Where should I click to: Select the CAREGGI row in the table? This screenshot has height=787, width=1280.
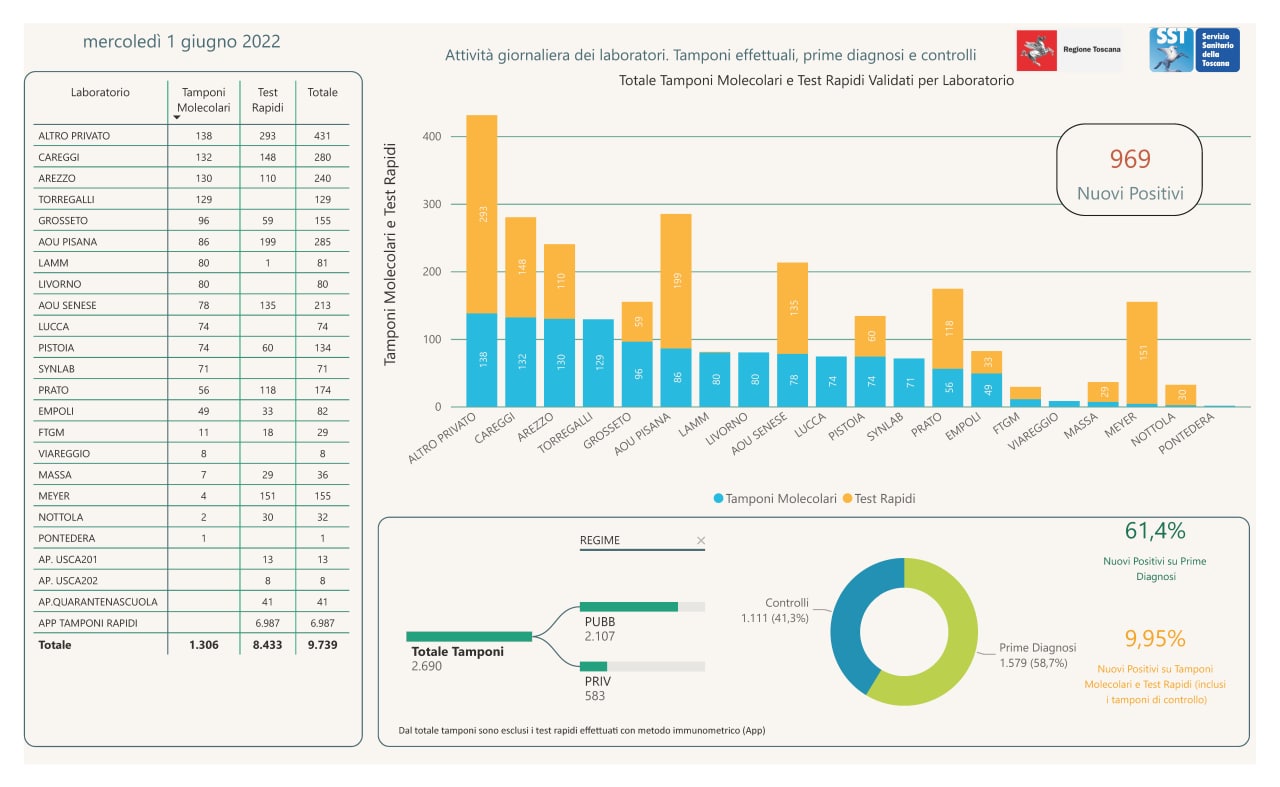pyautogui.click(x=191, y=157)
